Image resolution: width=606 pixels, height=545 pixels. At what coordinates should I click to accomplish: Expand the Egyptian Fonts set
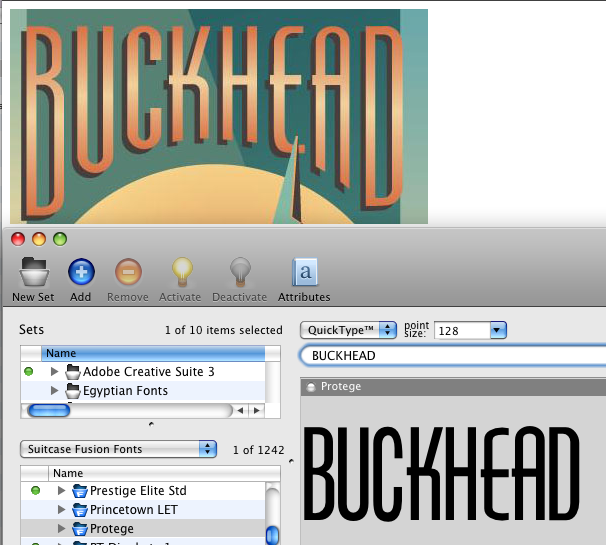pos(54,391)
